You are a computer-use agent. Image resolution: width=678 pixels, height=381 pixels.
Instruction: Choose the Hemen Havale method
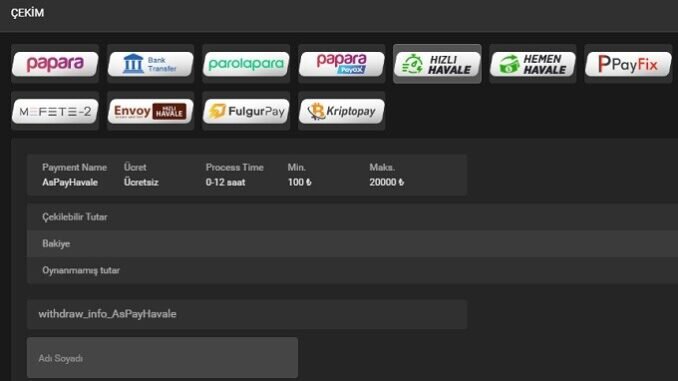[x=533, y=64]
